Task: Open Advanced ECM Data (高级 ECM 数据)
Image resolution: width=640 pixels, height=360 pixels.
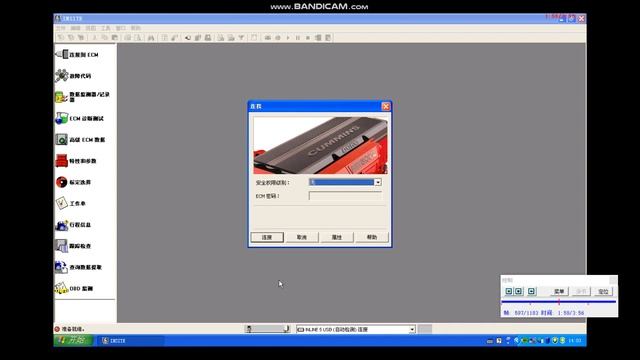Action: (x=80, y=140)
